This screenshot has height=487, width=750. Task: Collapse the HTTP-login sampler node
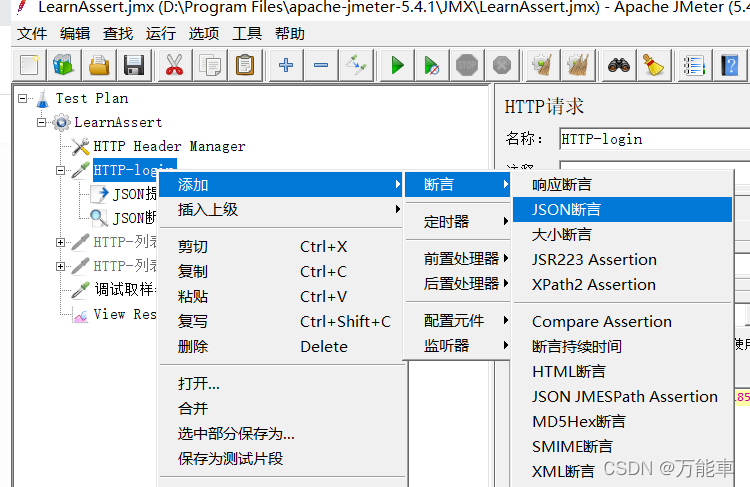click(60, 170)
